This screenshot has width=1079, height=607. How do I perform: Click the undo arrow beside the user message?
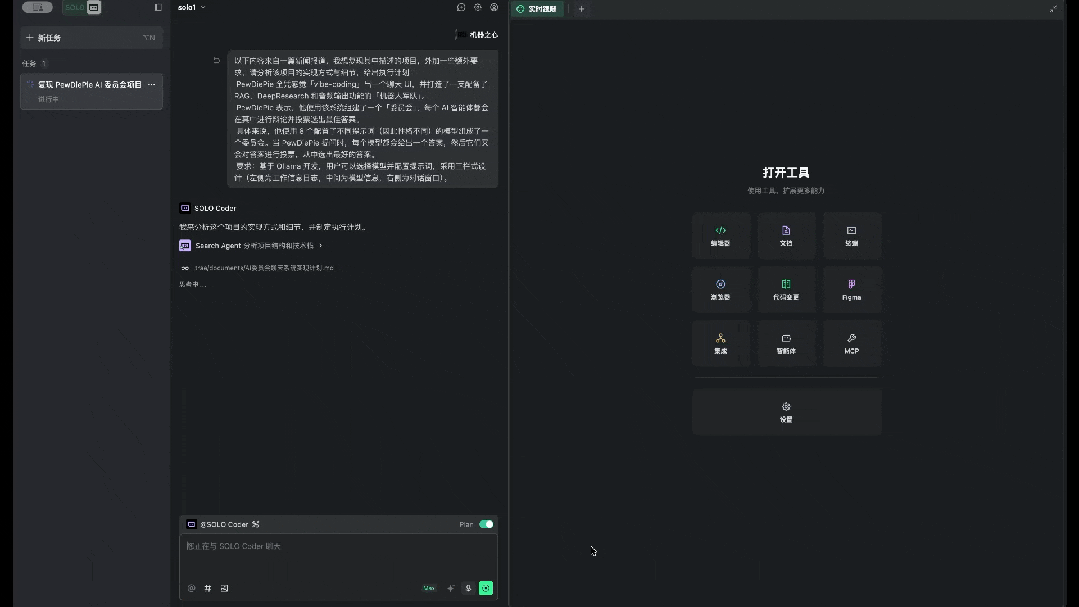pos(216,61)
